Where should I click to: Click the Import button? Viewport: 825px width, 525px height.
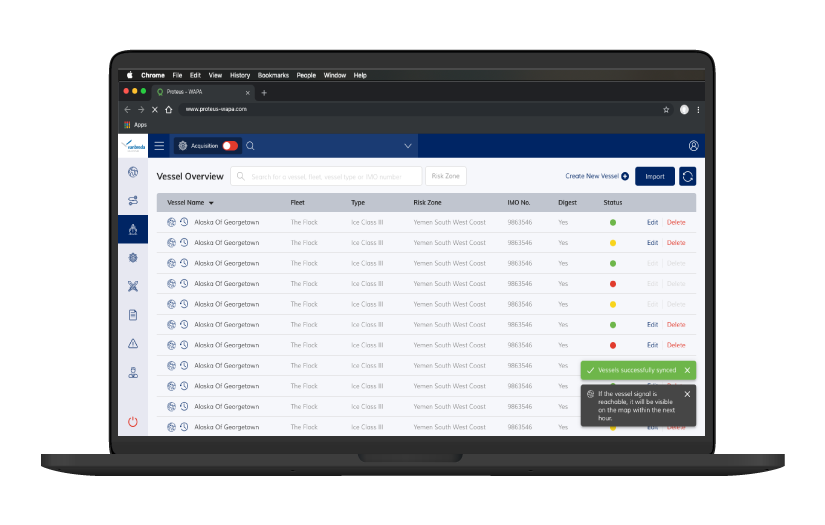coord(655,176)
